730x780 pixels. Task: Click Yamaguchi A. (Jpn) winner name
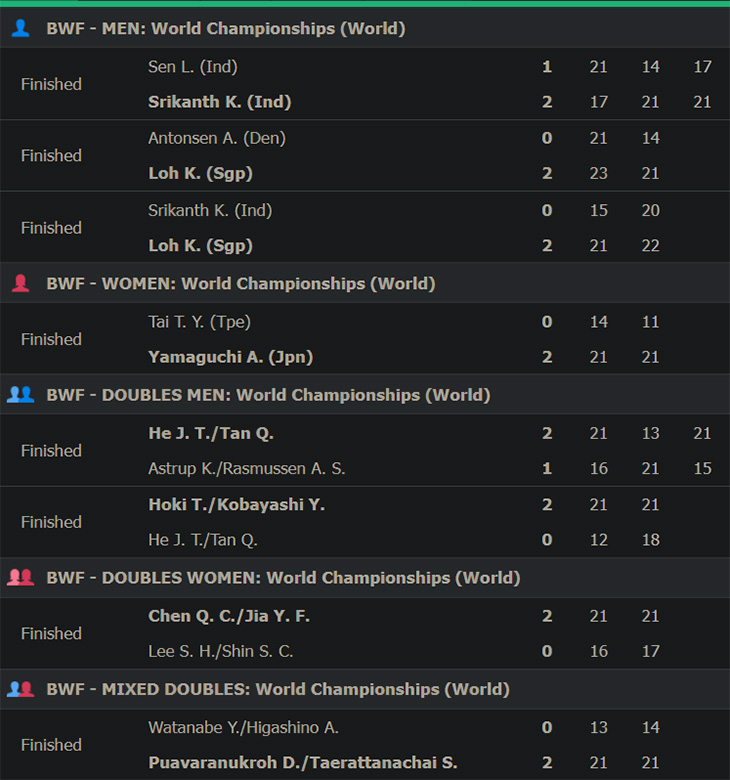pos(230,357)
